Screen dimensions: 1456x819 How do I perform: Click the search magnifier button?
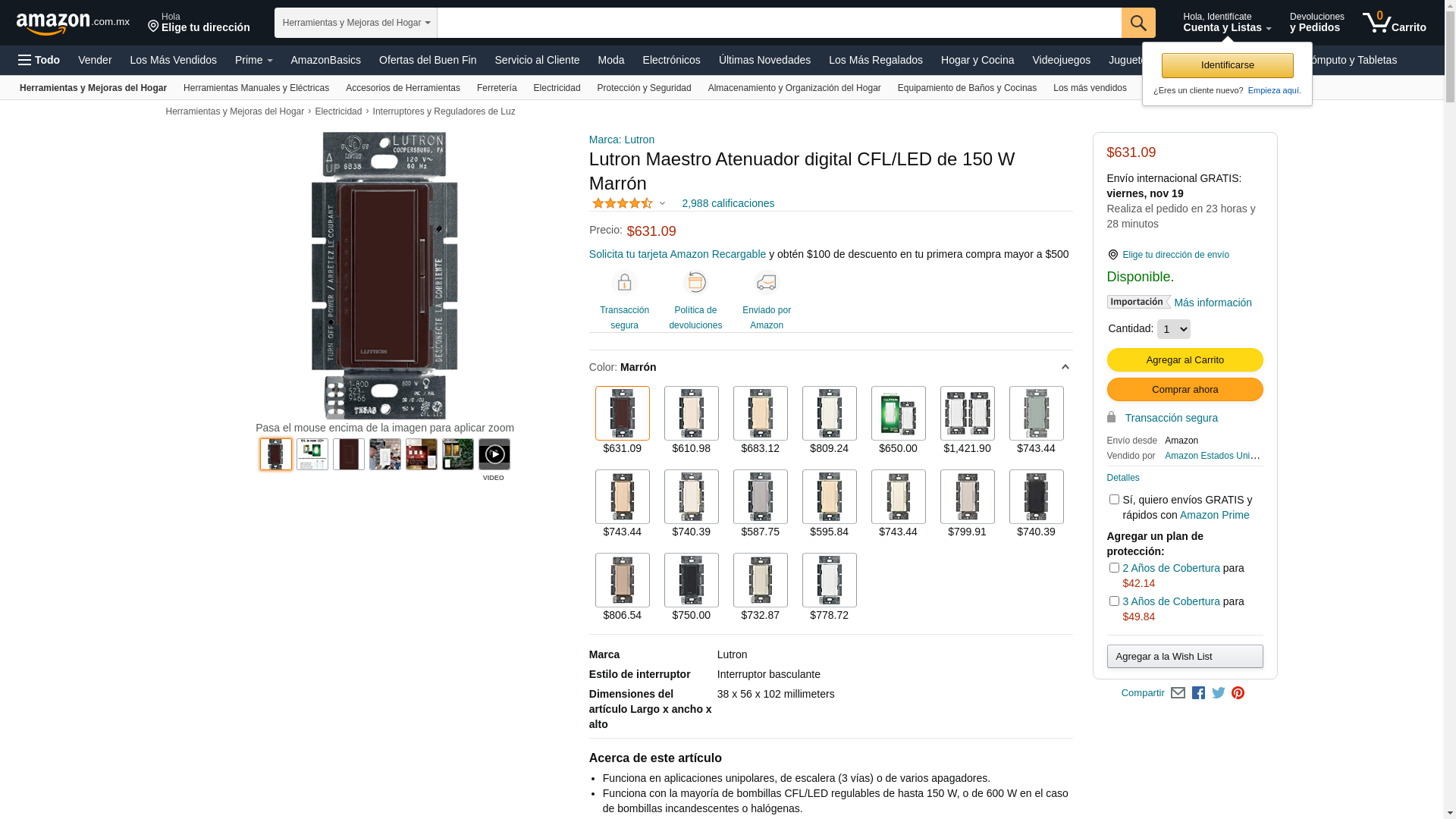[1137, 23]
